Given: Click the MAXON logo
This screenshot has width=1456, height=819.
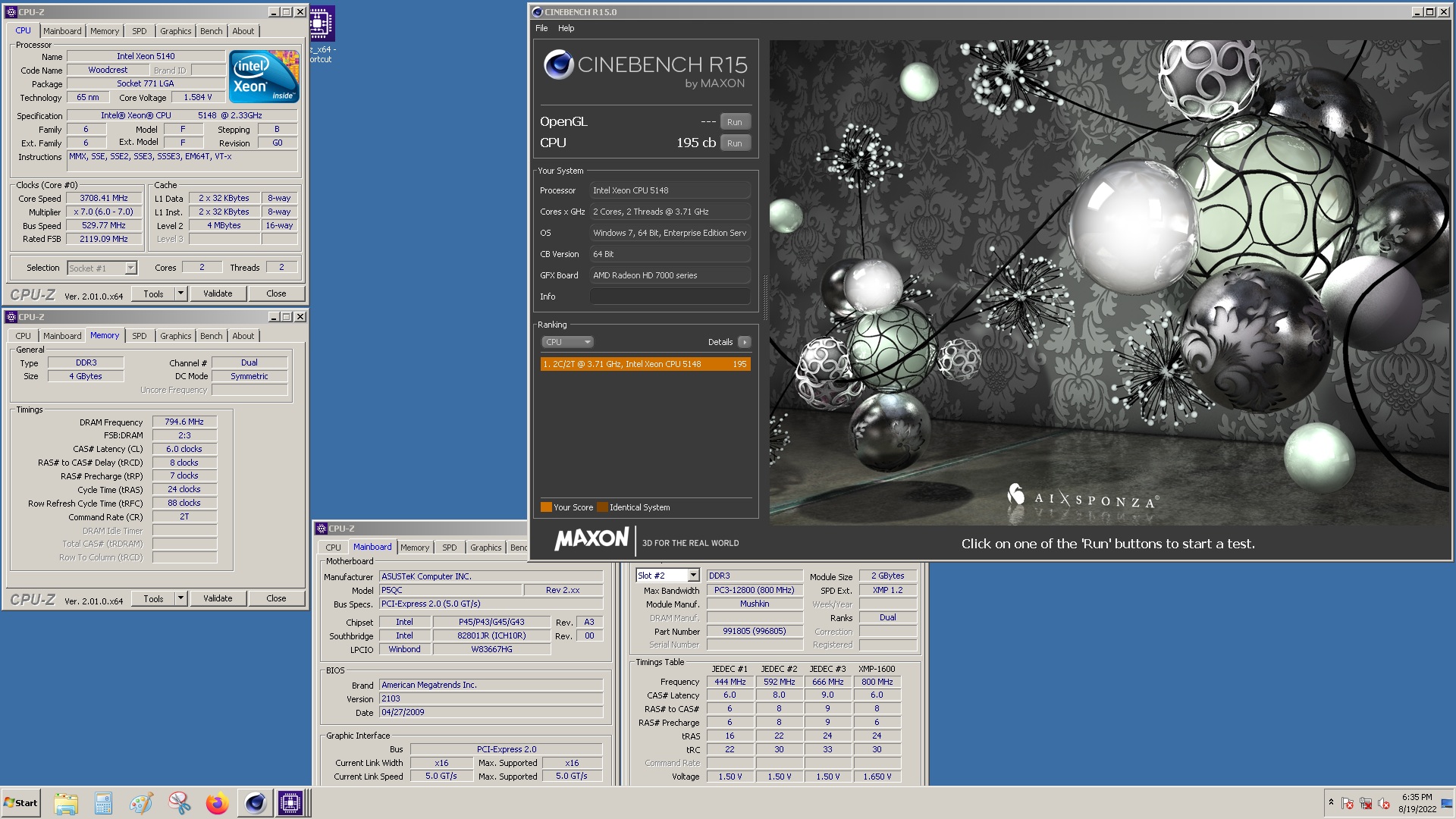Looking at the screenshot, I should click(x=592, y=539).
